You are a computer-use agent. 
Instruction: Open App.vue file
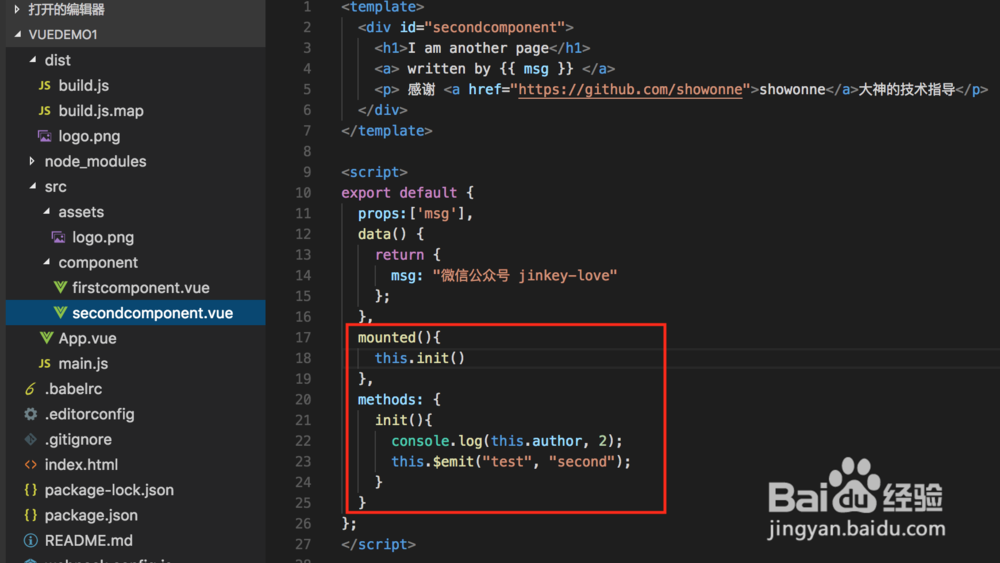87,339
